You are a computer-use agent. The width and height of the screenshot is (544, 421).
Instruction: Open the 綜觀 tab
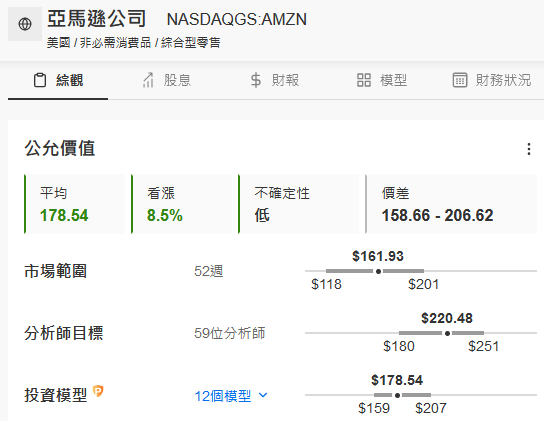58,81
